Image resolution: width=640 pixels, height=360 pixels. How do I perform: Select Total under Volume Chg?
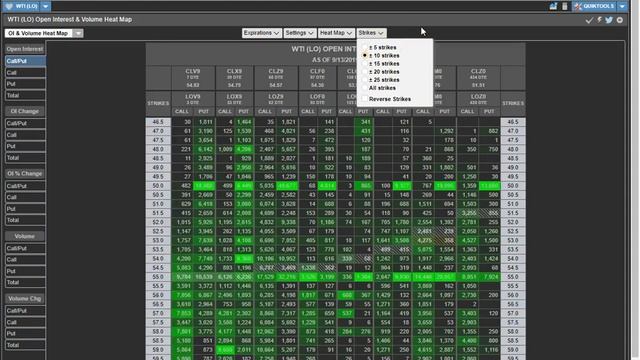(25, 345)
